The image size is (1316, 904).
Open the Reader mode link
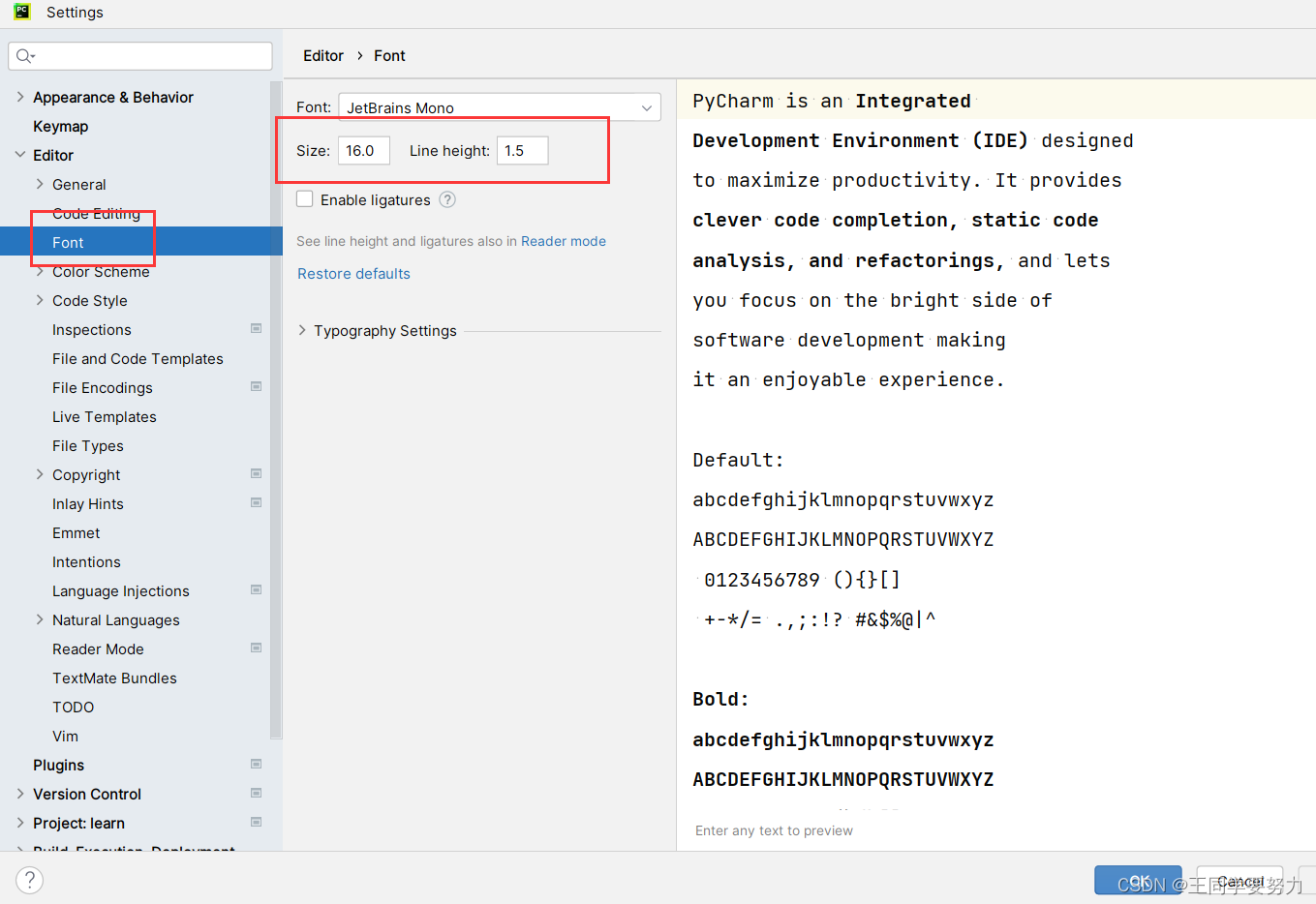click(x=564, y=241)
